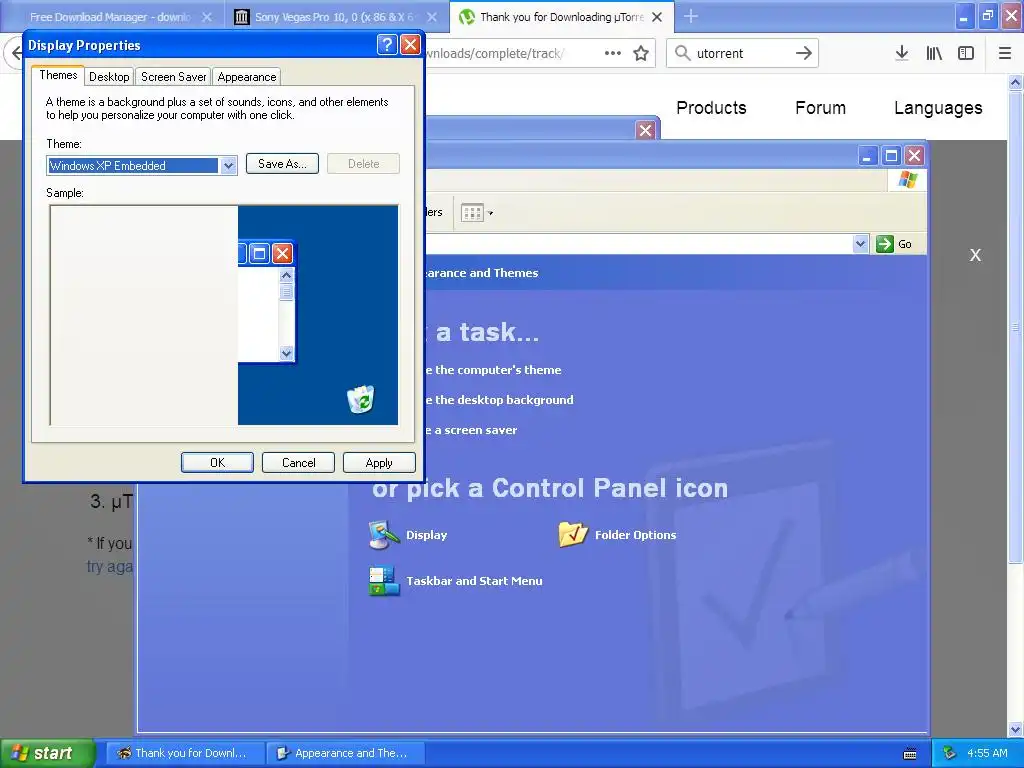Click Cancel in Display Properties
Image resolution: width=1024 pixels, height=768 pixels.
point(298,462)
